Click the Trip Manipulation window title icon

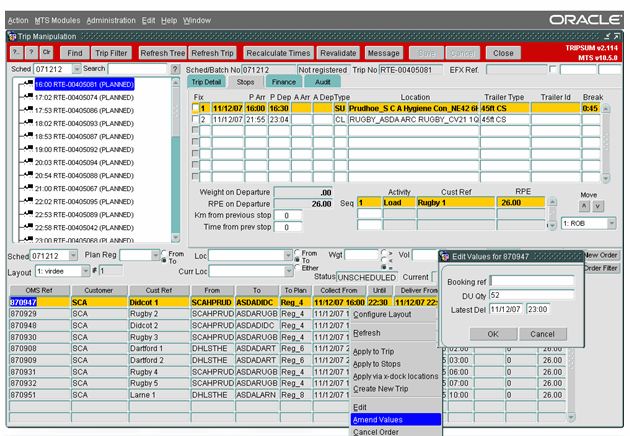coord(12,37)
